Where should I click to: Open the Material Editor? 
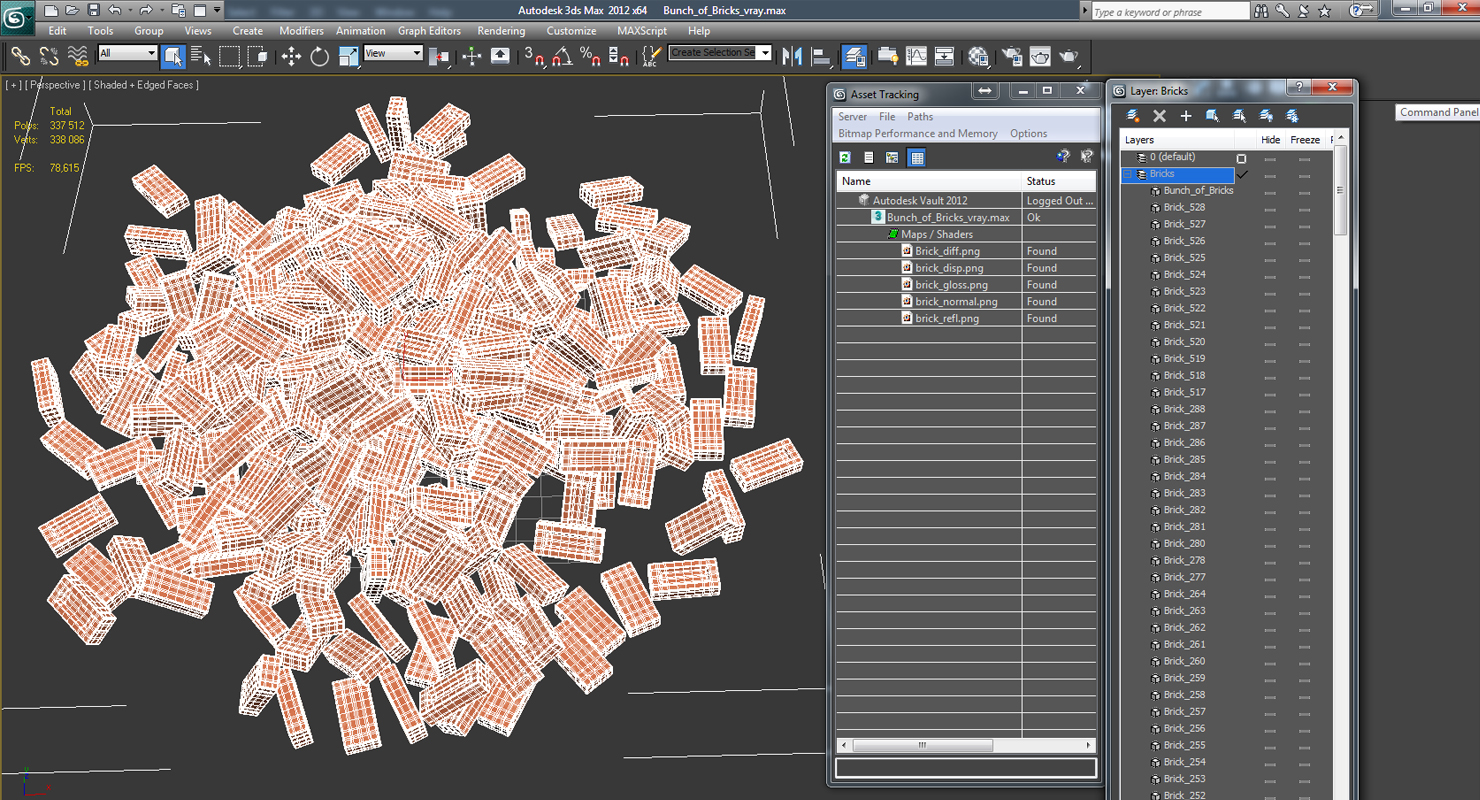pyautogui.click(x=978, y=56)
